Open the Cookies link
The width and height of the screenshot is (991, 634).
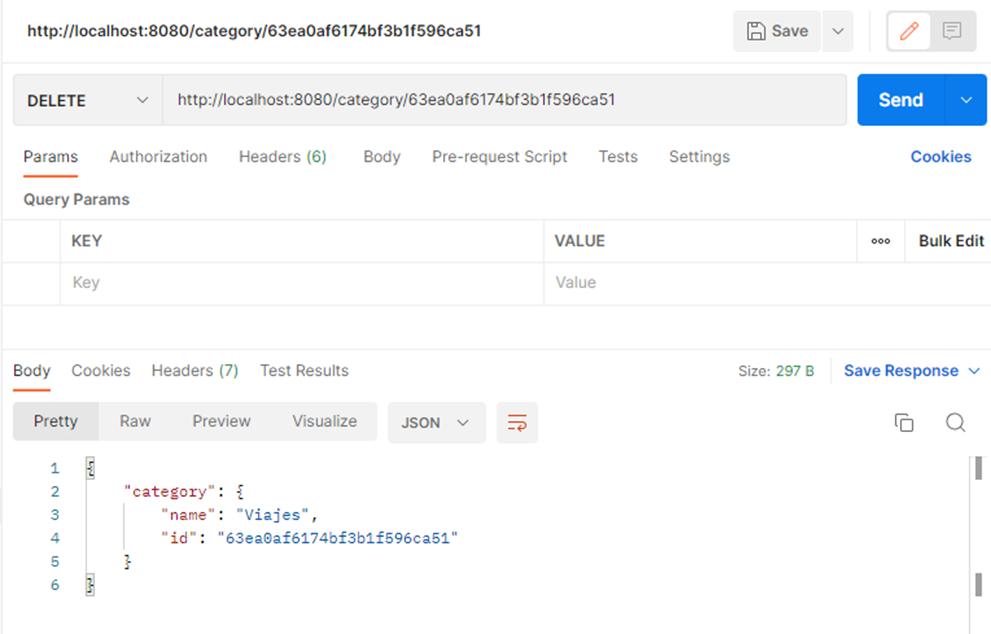940,157
